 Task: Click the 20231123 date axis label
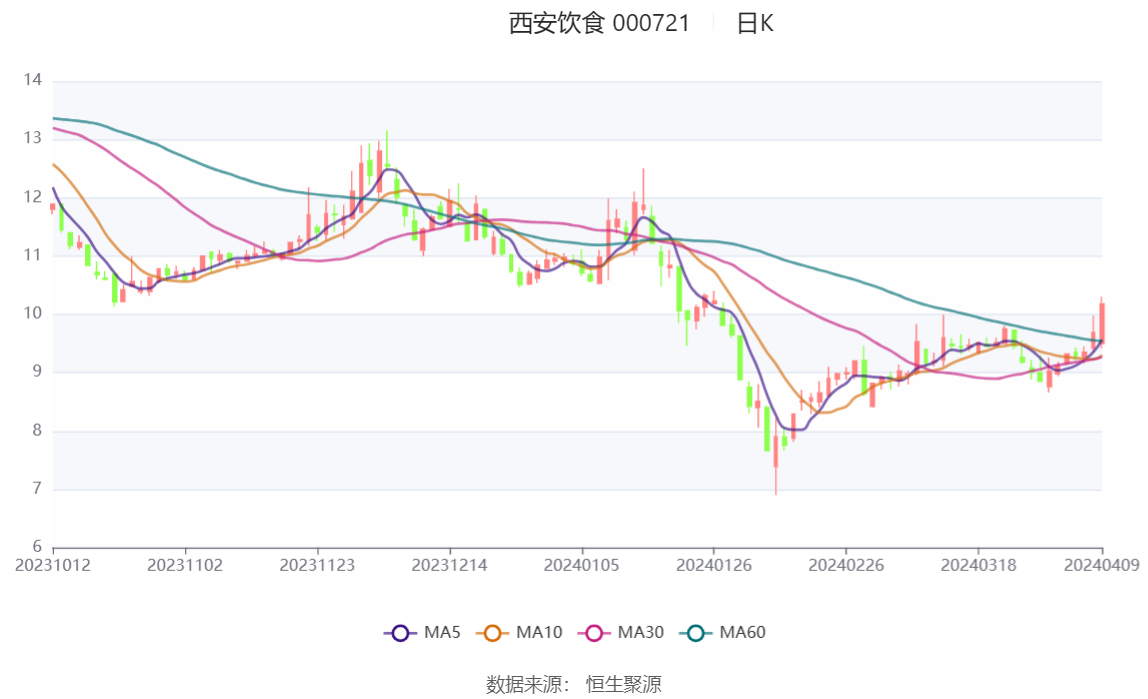pyautogui.click(x=317, y=566)
